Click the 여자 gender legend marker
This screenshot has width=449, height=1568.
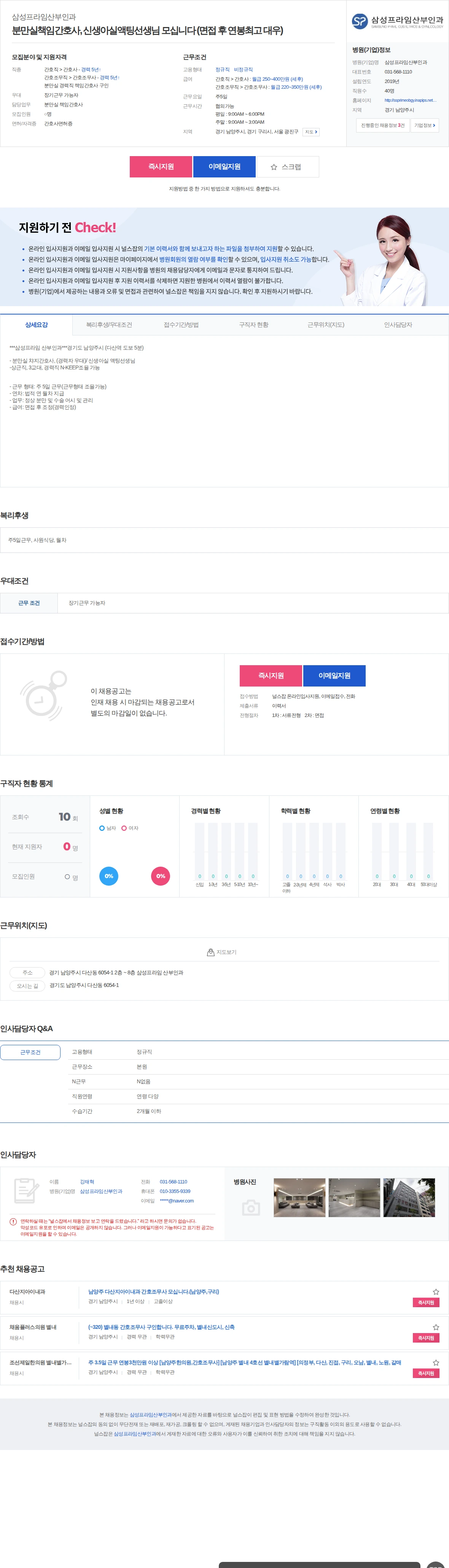point(124,828)
